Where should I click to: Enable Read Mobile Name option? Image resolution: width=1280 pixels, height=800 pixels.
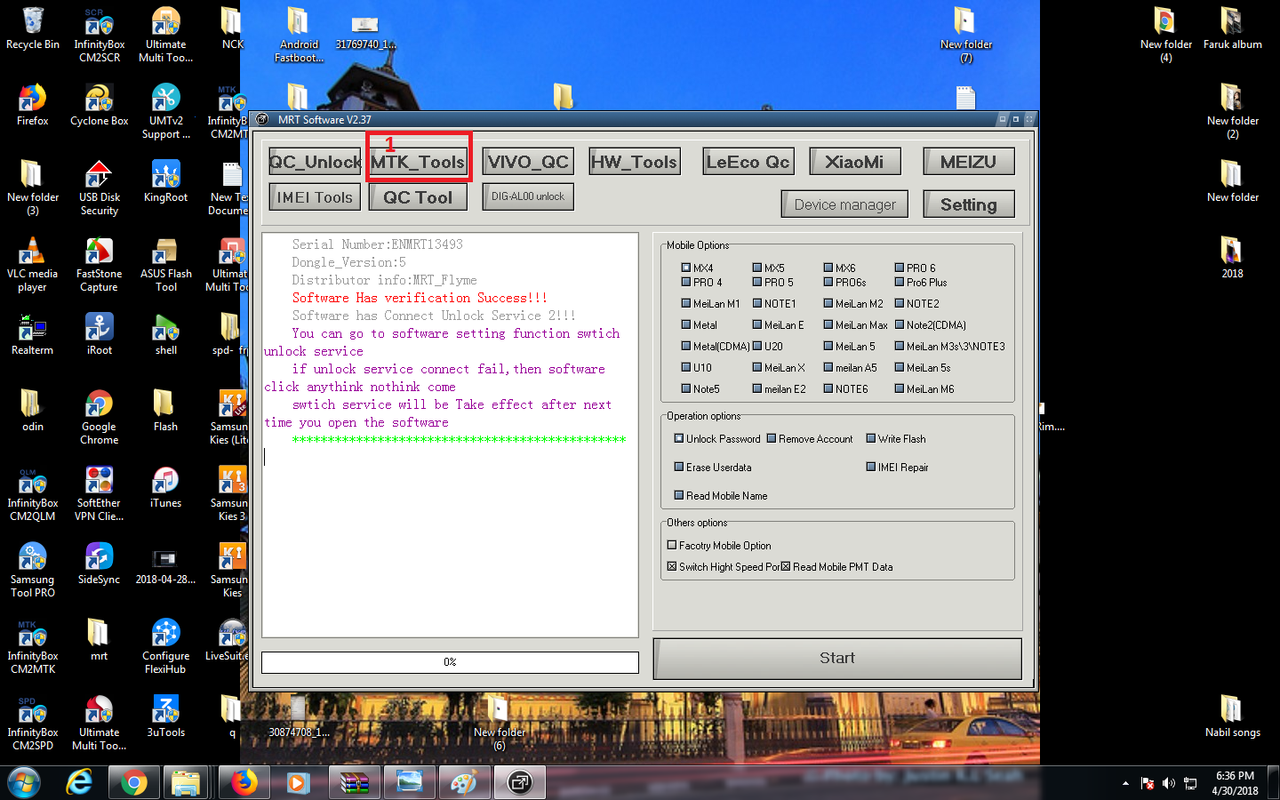(720, 496)
